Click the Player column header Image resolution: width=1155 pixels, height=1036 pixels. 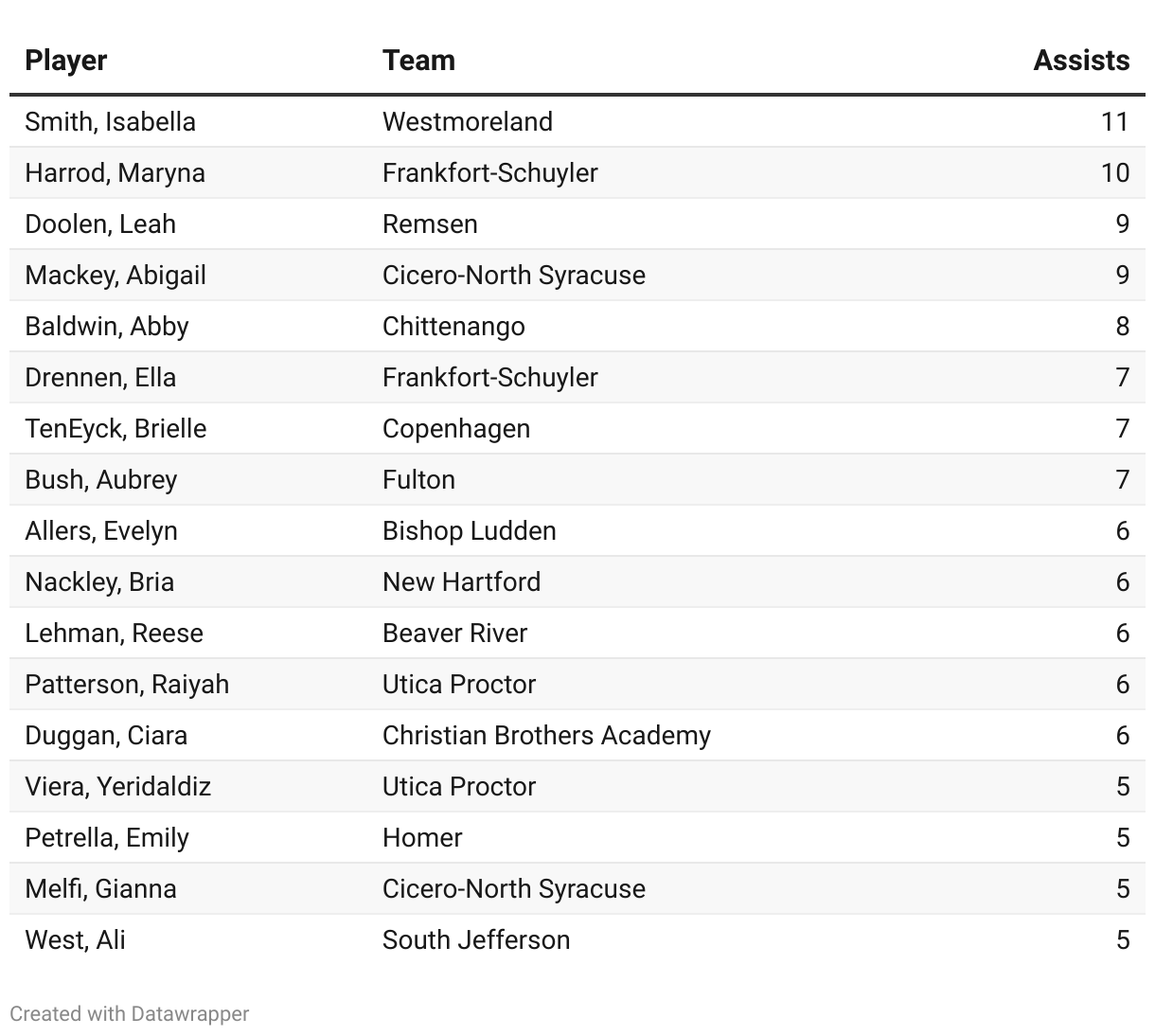65,61
